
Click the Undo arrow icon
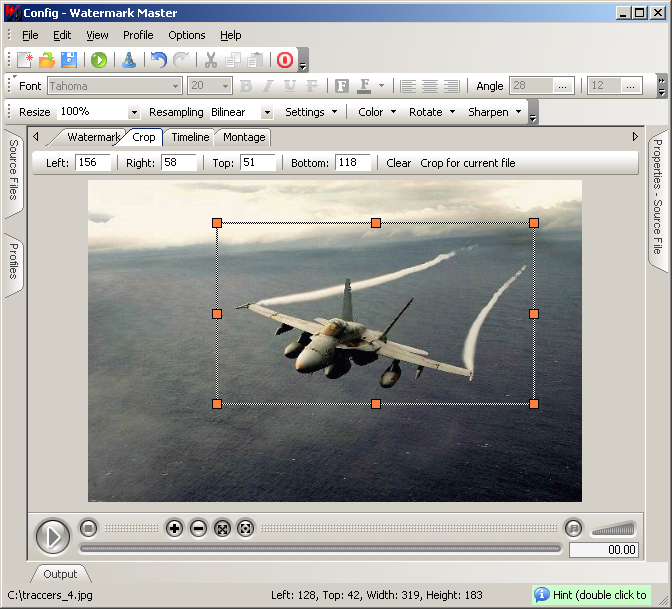click(158, 60)
